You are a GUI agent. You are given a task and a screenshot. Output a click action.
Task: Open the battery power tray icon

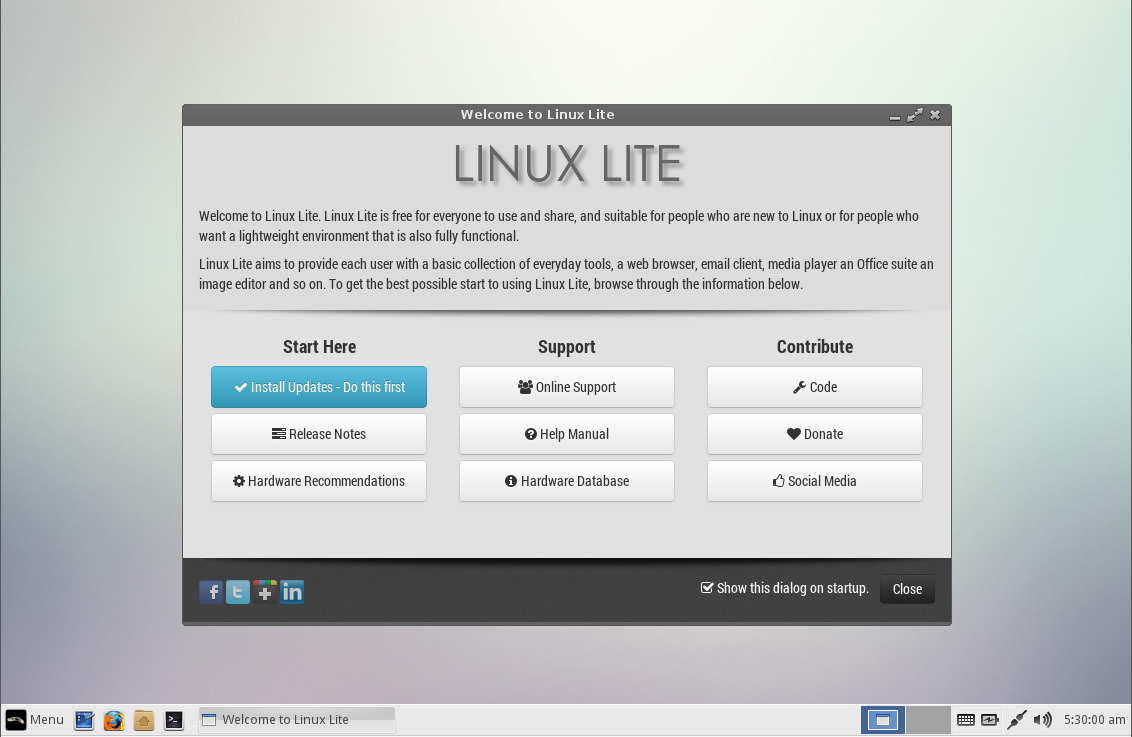point(990,720)
